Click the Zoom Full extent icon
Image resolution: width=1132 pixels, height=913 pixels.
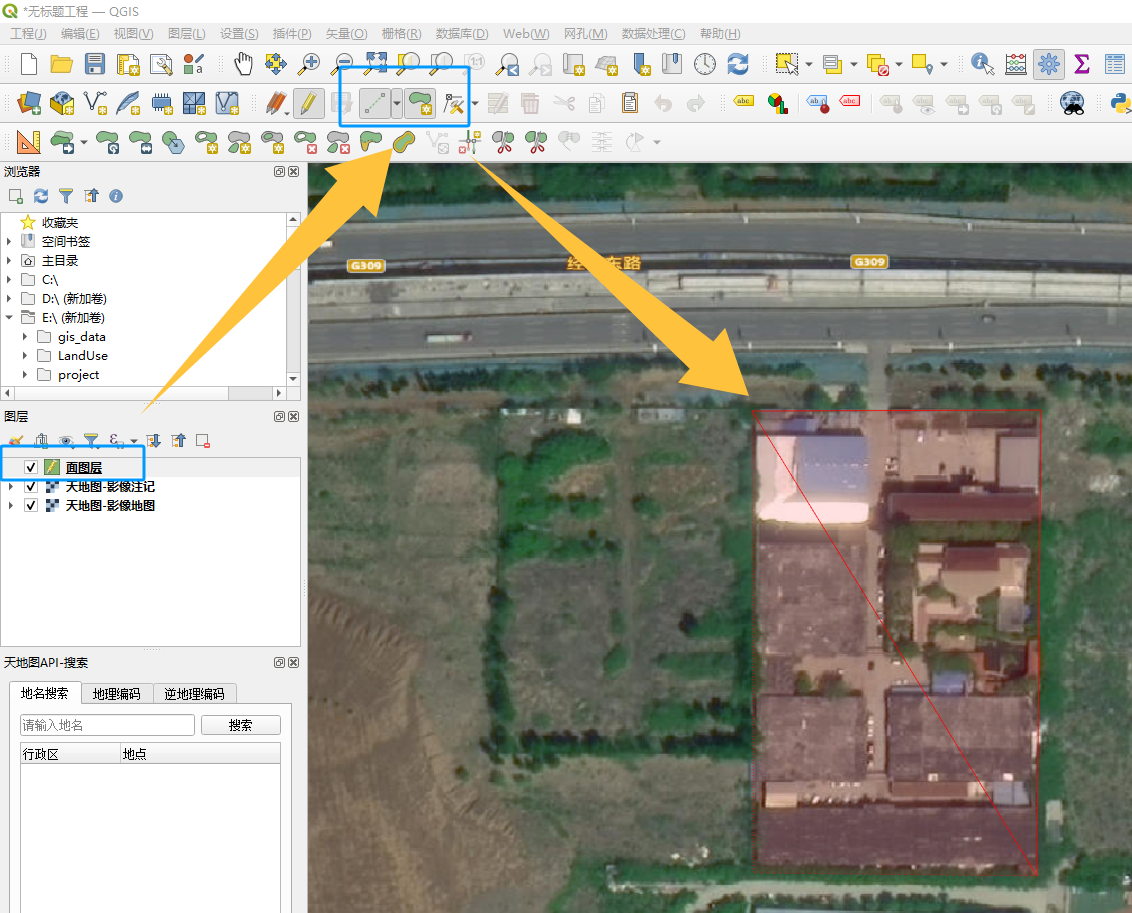pos(375,64)
